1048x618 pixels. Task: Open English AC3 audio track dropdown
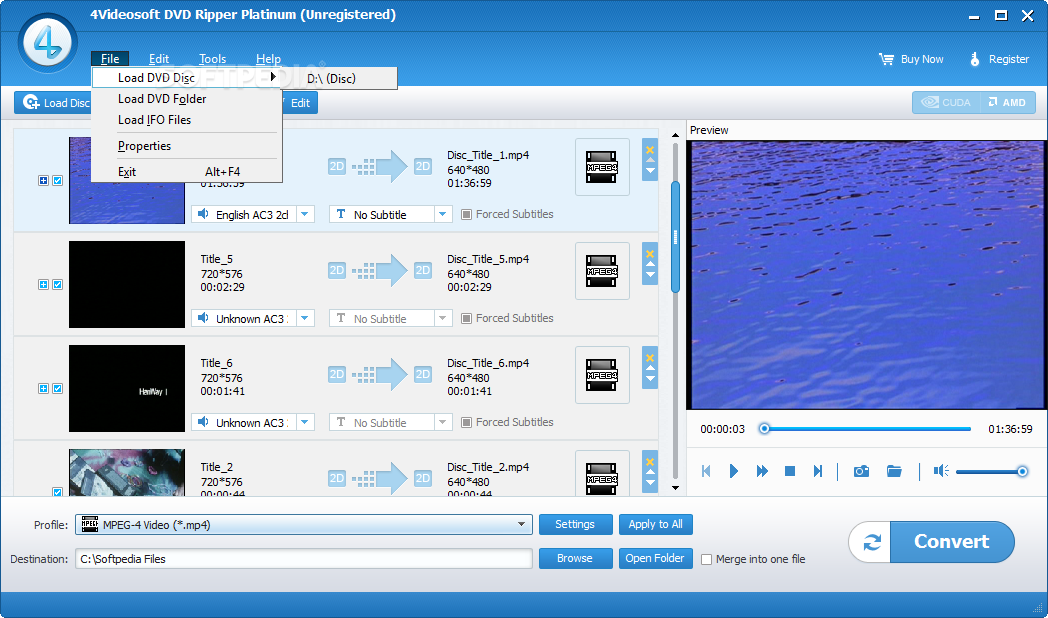pos(305,214)
